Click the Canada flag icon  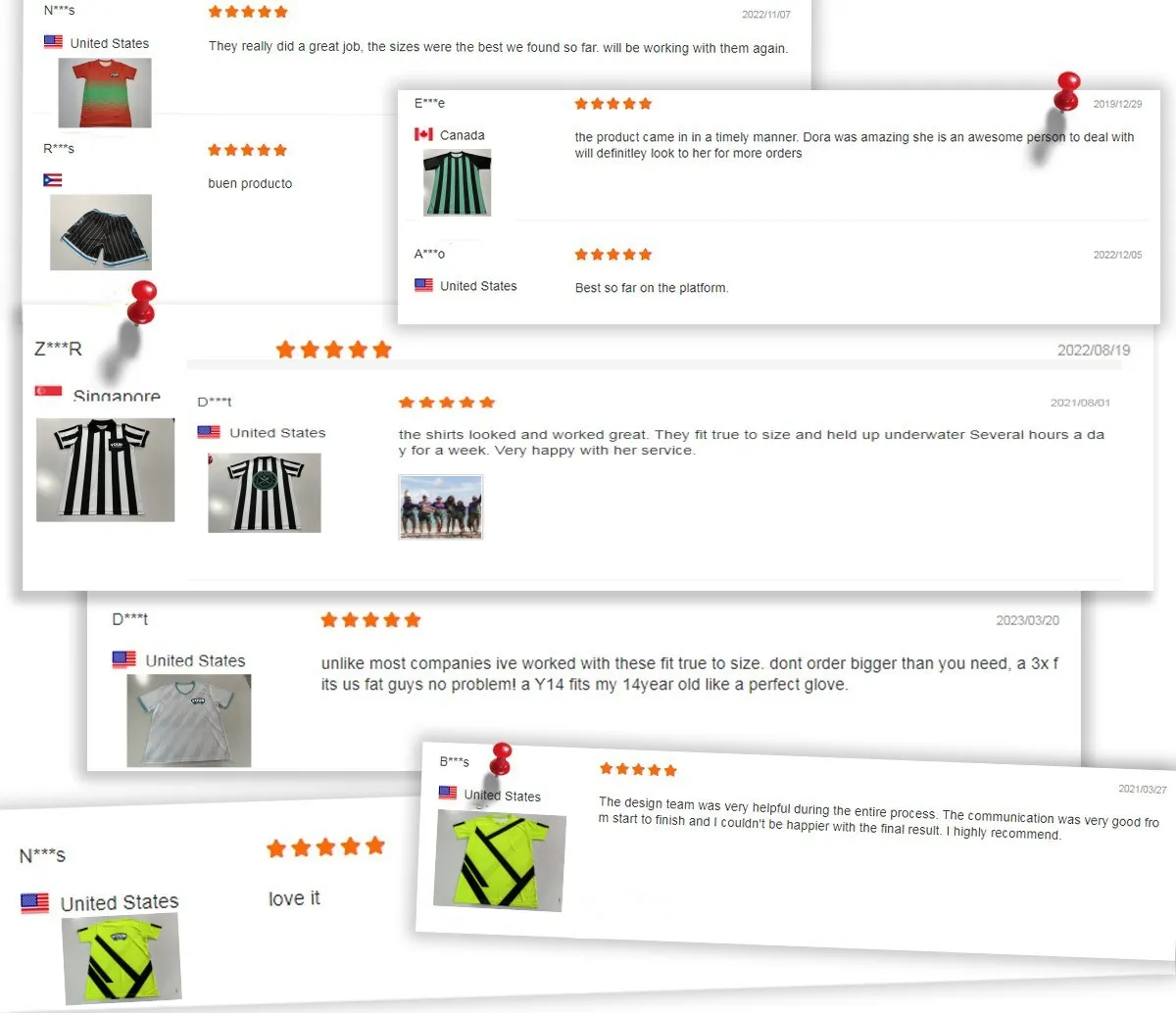pos(423,134)
